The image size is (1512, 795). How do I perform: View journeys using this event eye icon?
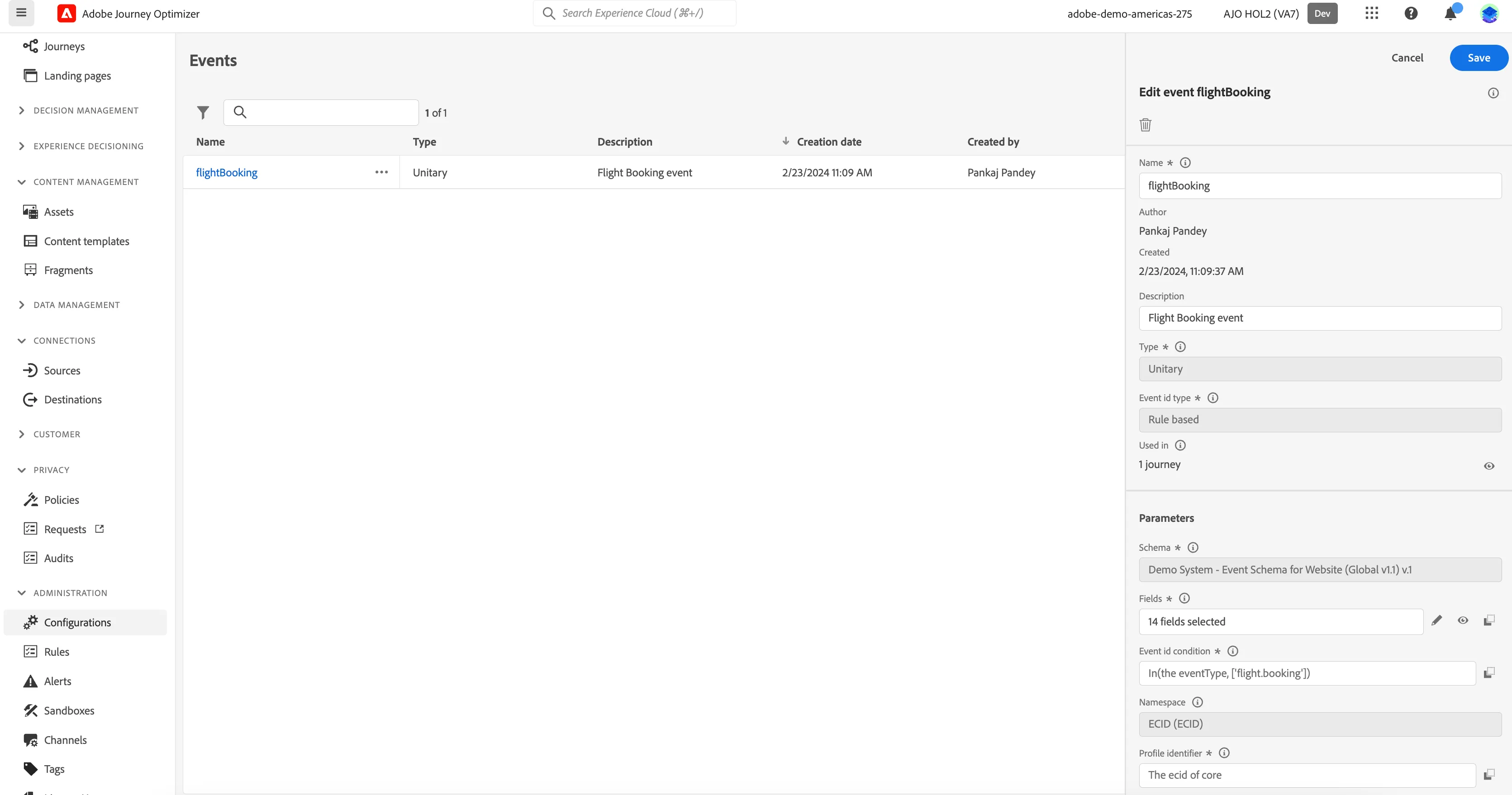(1489, 466)
